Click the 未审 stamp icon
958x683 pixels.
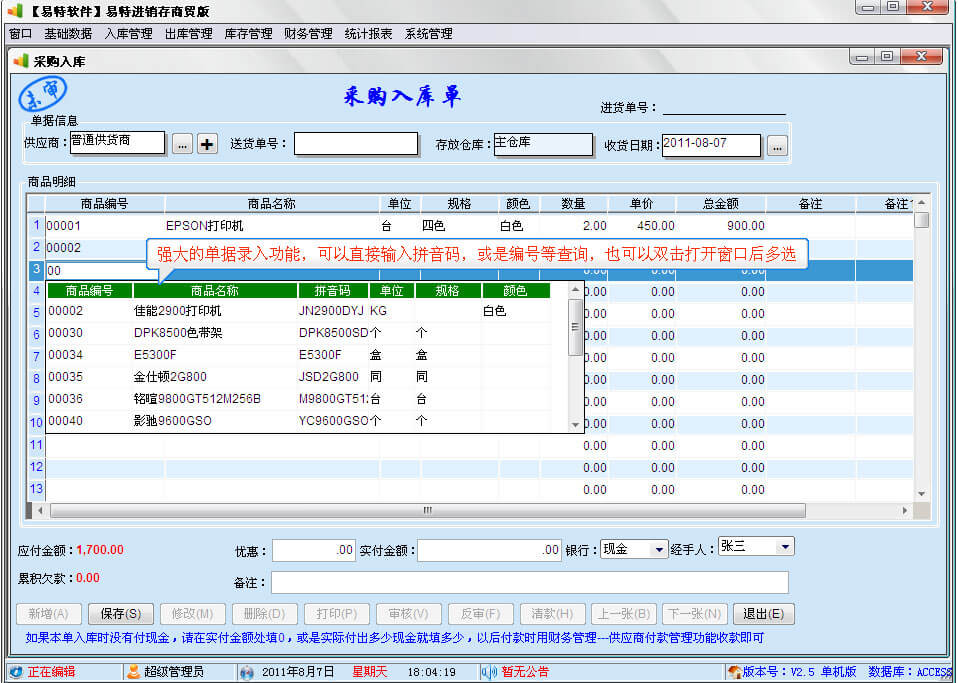point(43,93)
